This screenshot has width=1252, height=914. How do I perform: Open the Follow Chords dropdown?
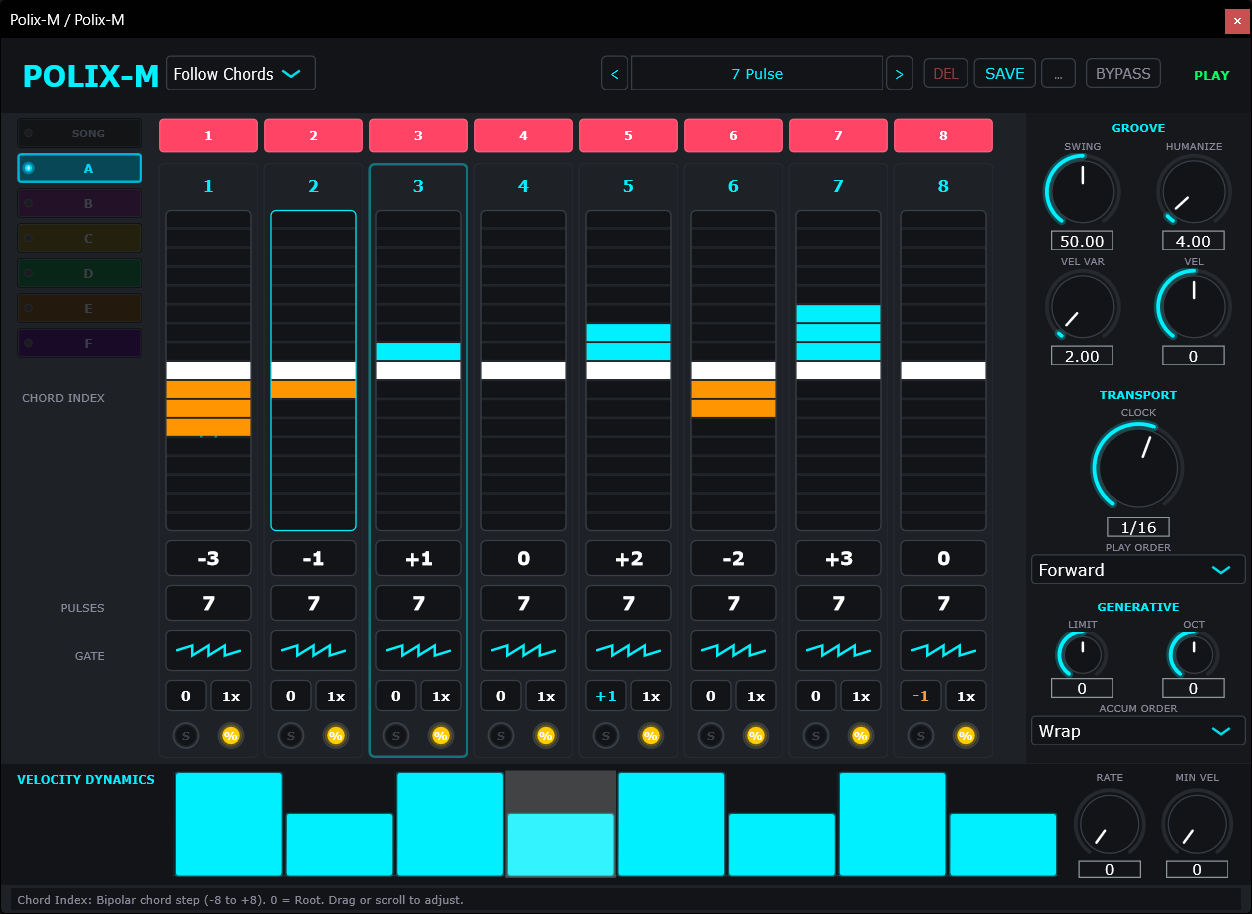240,73
